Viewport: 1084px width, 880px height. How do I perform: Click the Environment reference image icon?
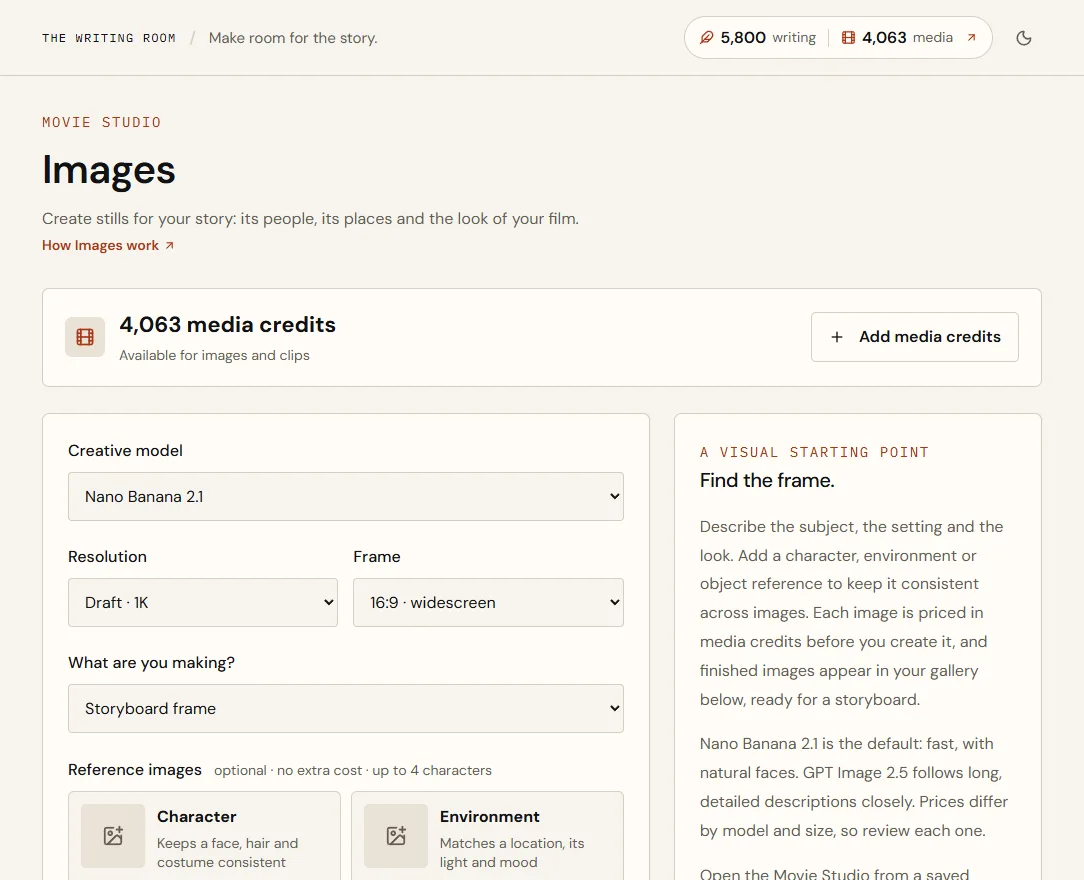pyautogui.click(x=396, y=835)
